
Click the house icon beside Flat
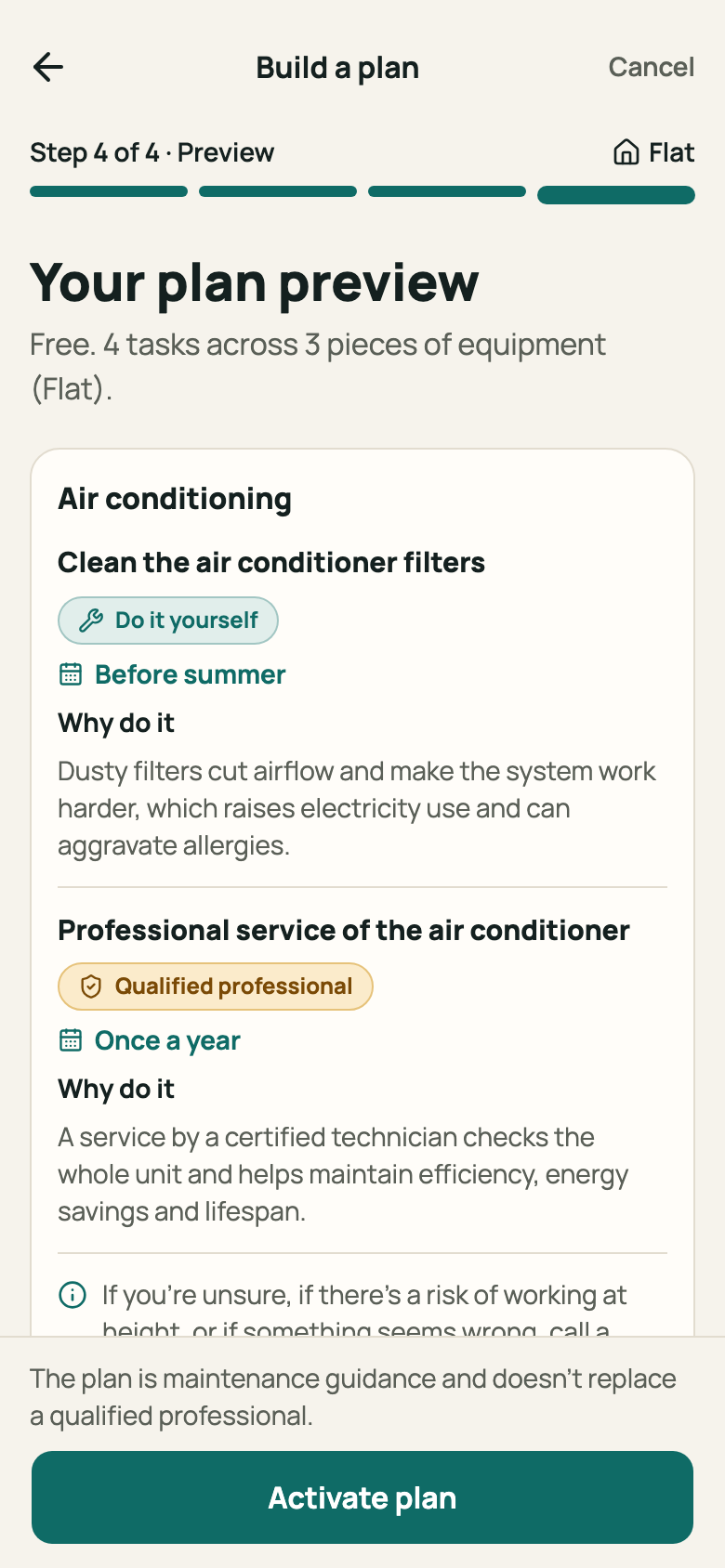pyautogui.click(x=626, y=152)
